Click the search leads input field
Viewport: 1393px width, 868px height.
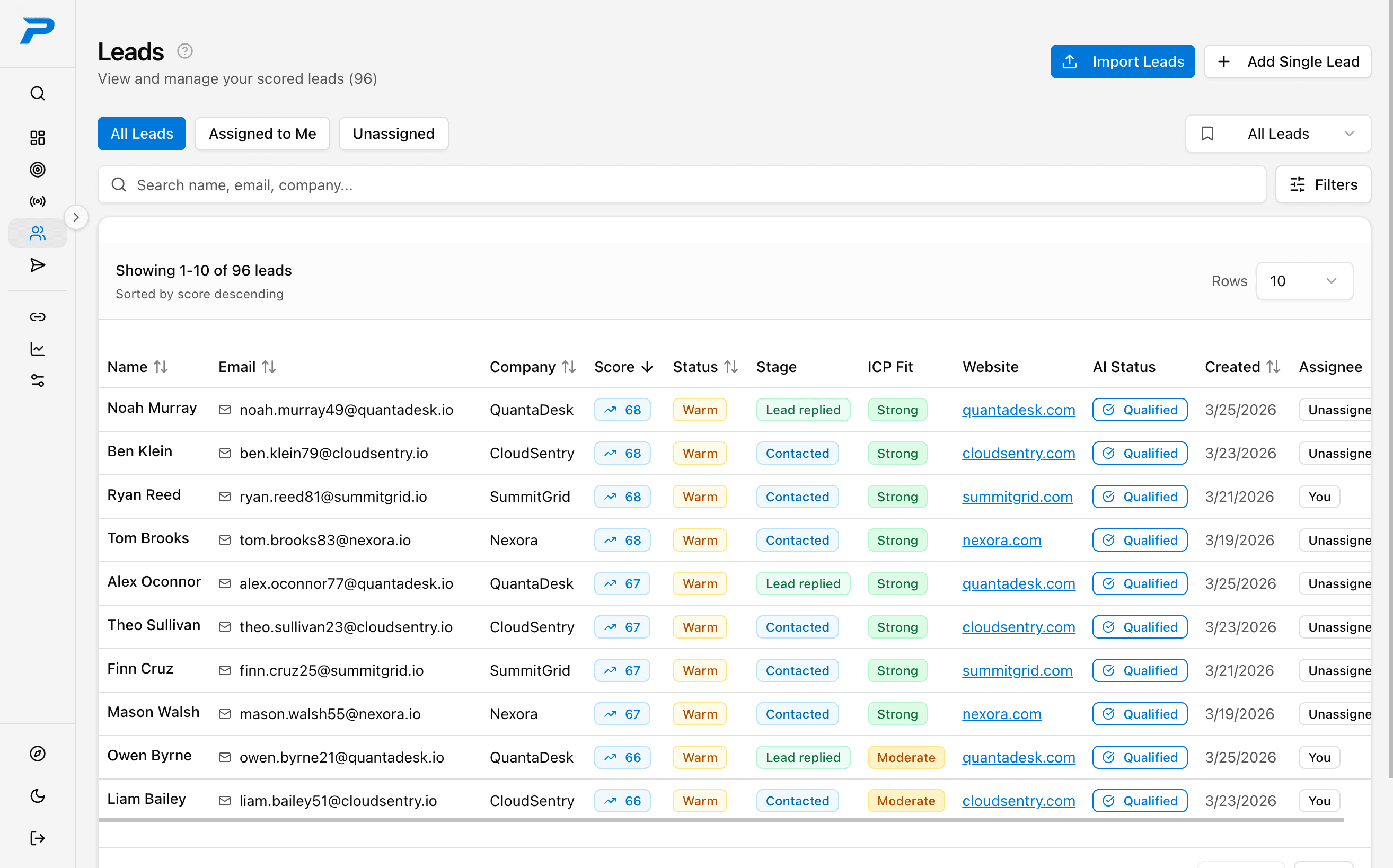coord(682,185)
